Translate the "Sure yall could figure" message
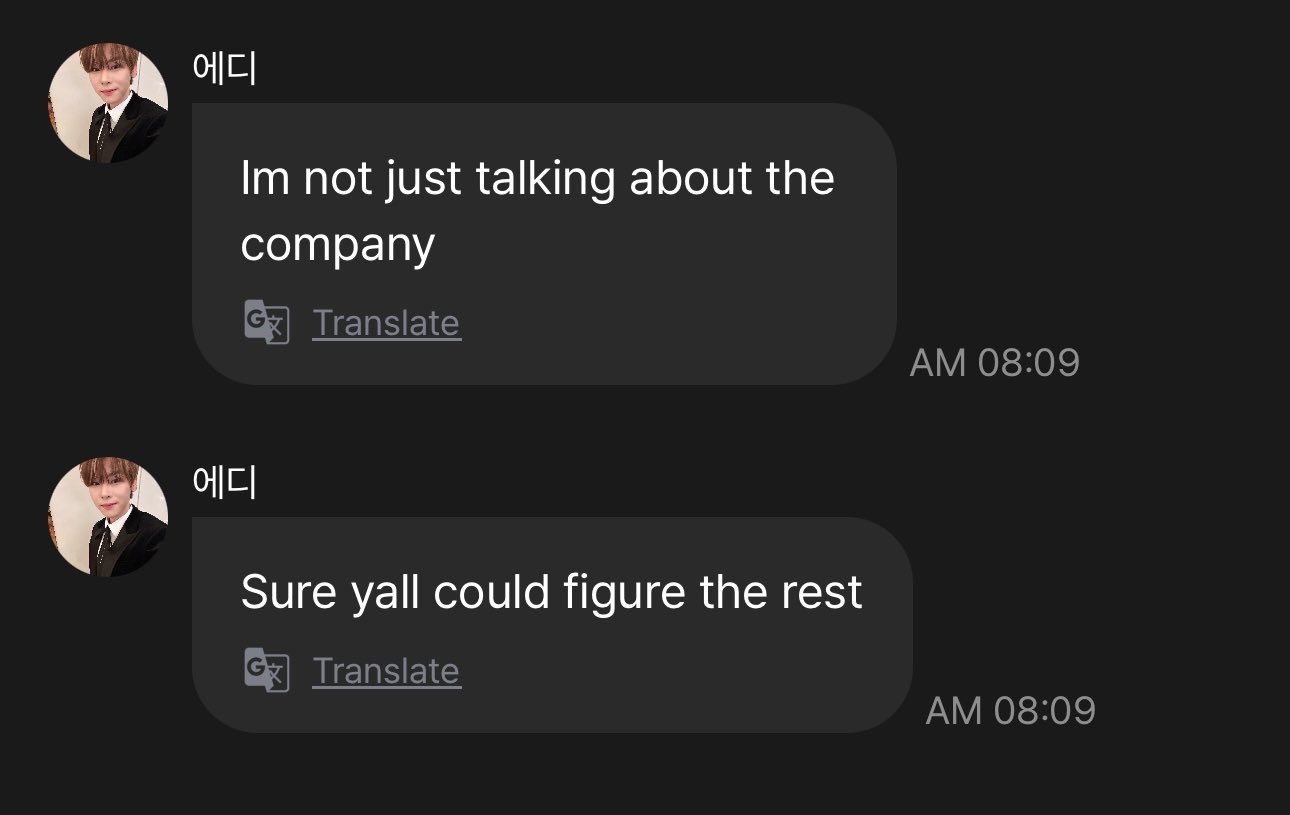Screen dimensions: 1290x815 [386, 671]
